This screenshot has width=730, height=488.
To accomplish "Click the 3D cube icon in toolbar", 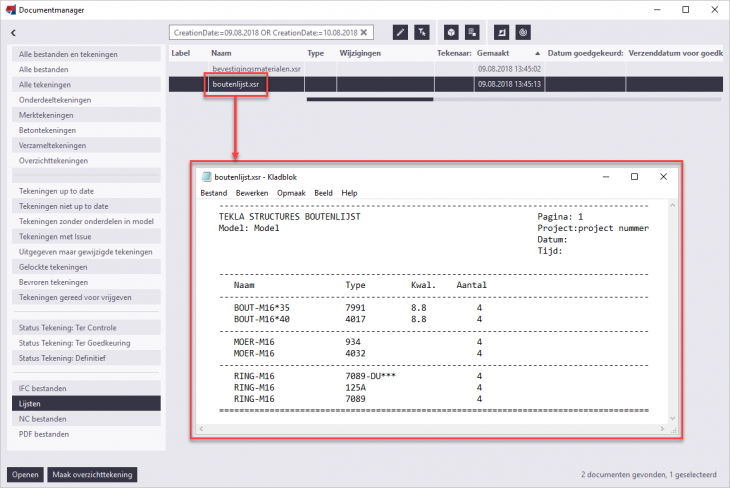I will [451, 32].
